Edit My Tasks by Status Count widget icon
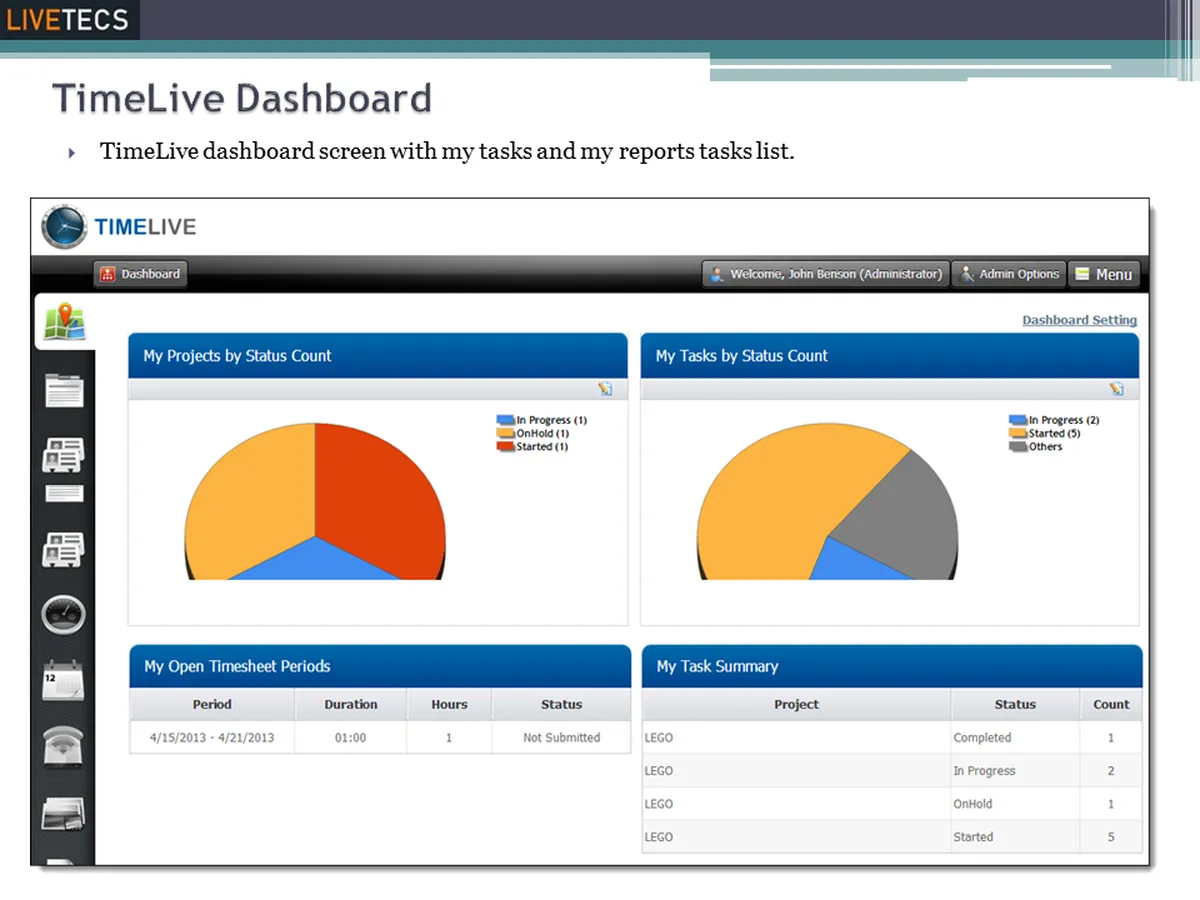 (1116, 389)
